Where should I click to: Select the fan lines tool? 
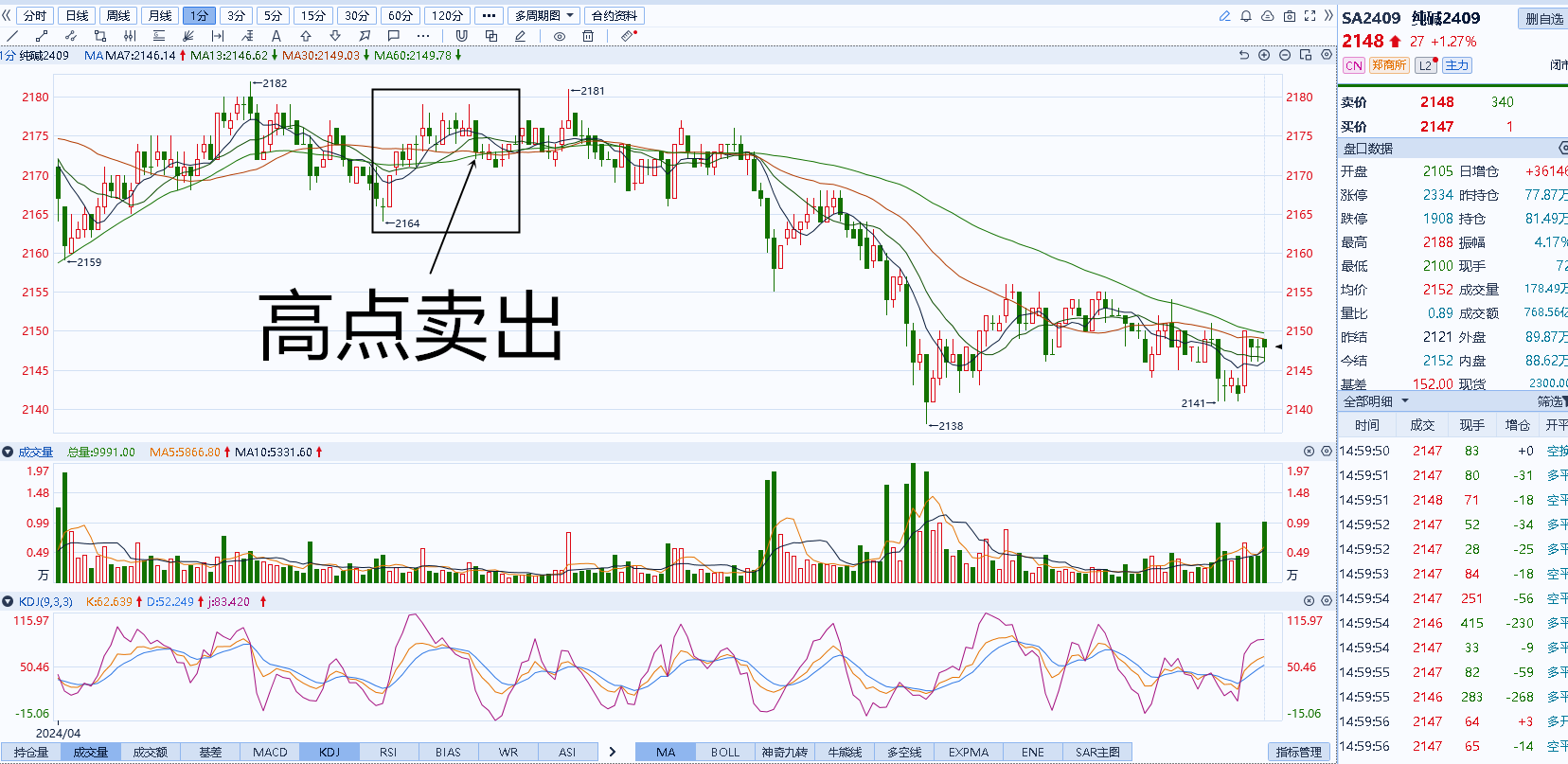(x=188, y=36)
